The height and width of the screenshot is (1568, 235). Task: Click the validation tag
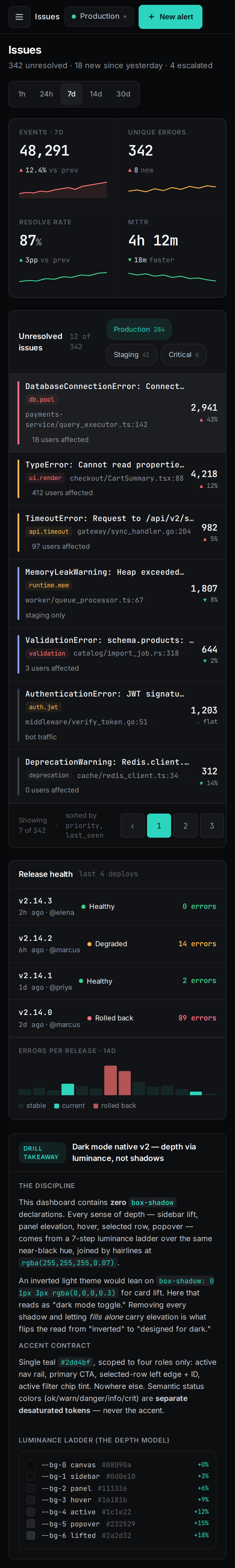point(47,654)
